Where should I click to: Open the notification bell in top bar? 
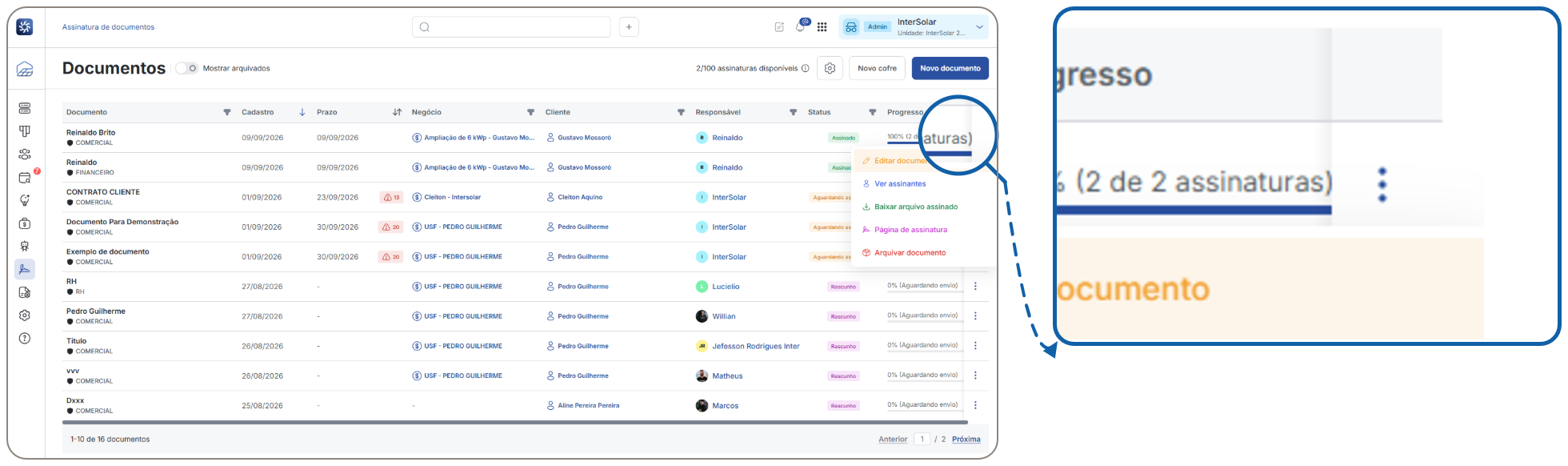click(x=800, y=27)
